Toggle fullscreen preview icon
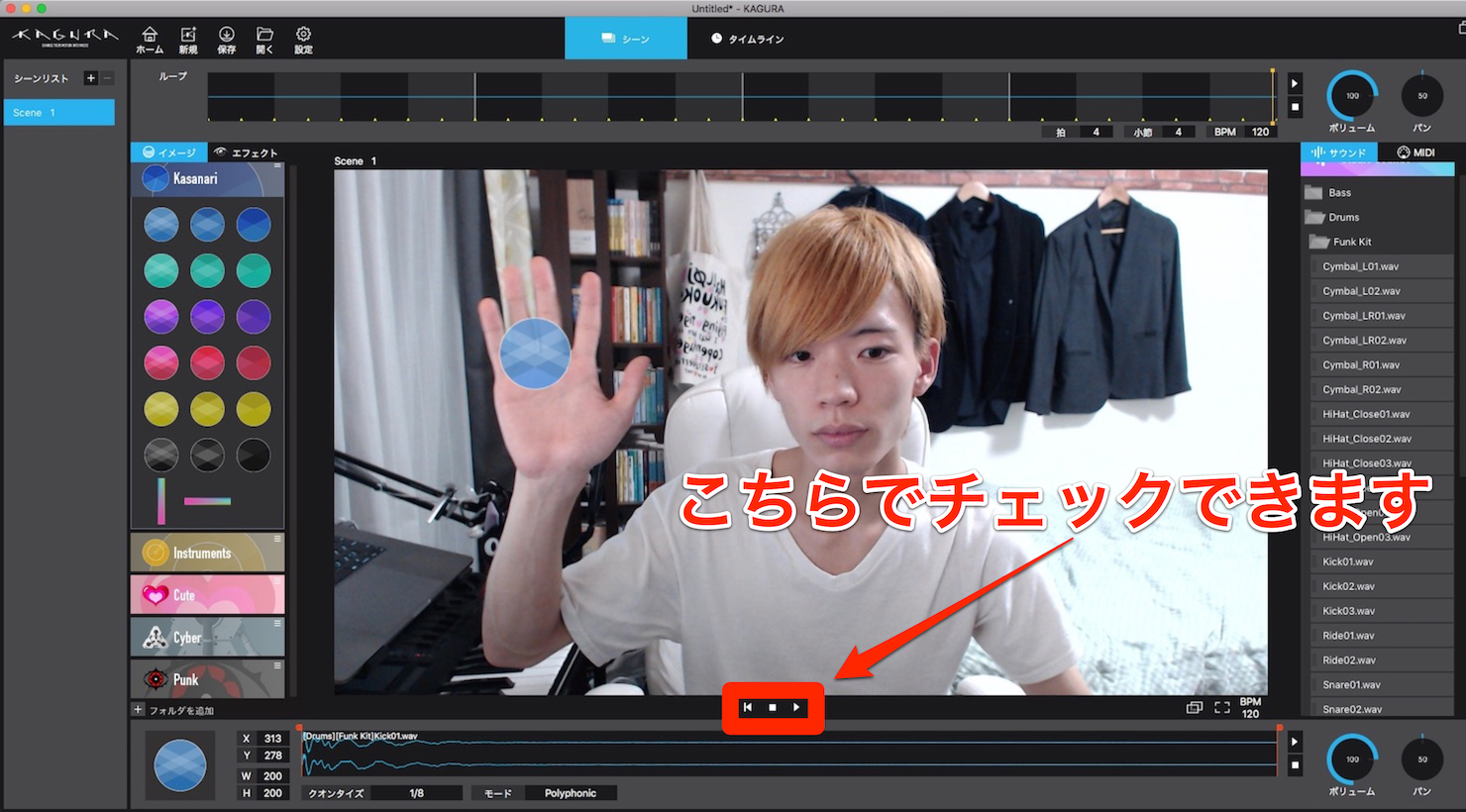 click(x=1222, y=707)
